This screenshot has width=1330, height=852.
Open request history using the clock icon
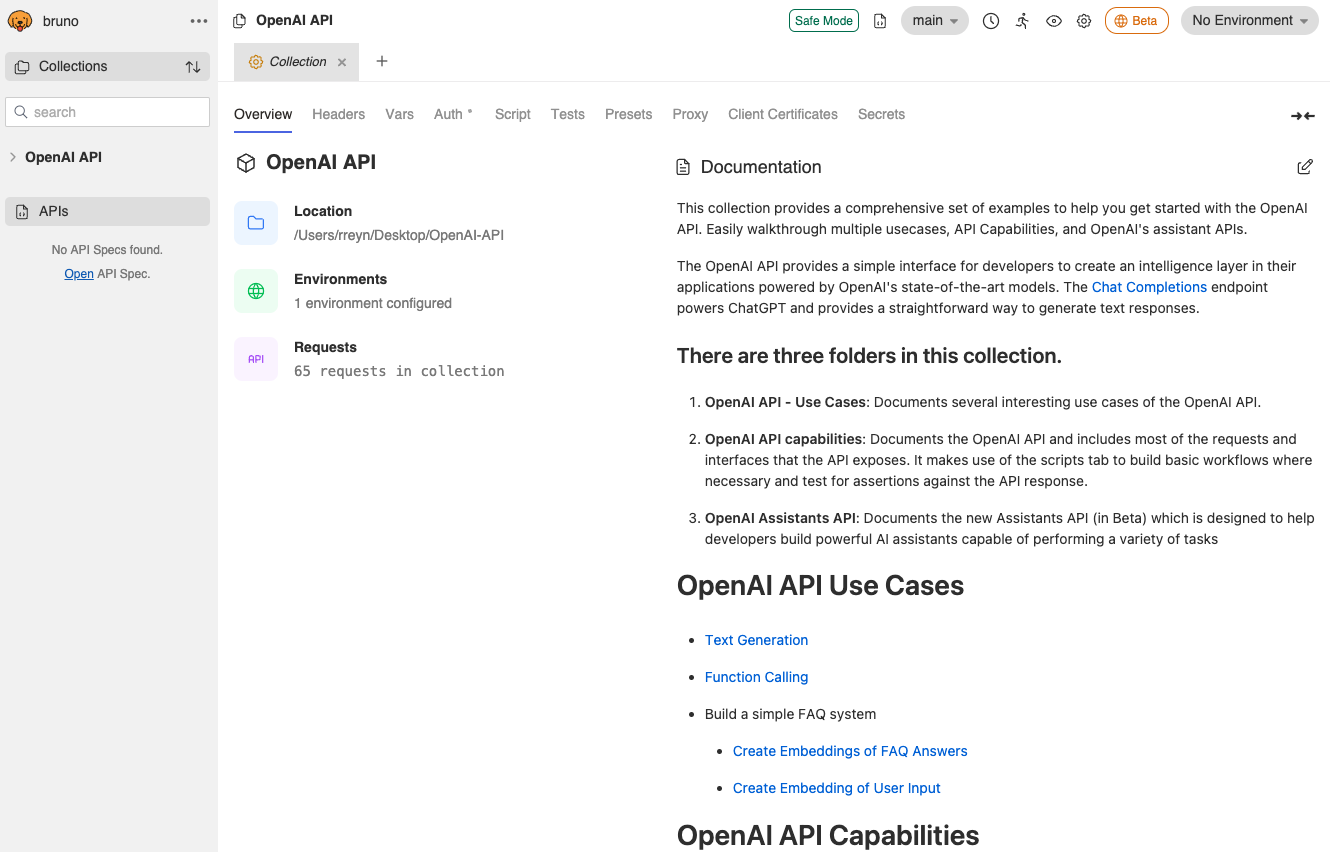990,20
